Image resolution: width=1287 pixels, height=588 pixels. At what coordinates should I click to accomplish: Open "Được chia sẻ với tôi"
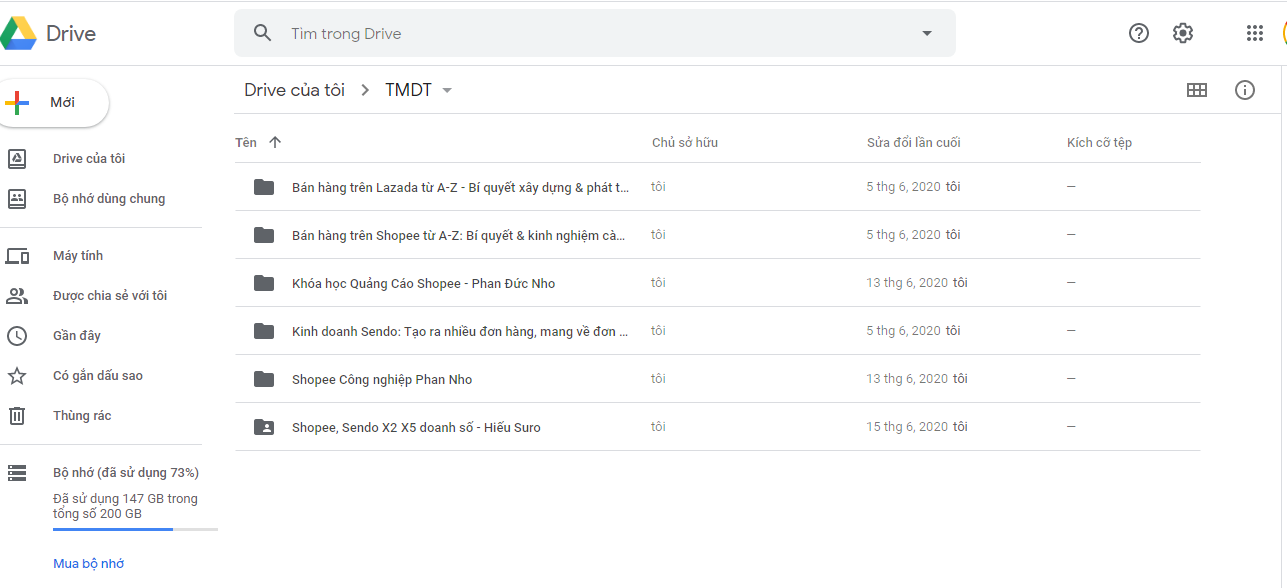pos(110,296)
